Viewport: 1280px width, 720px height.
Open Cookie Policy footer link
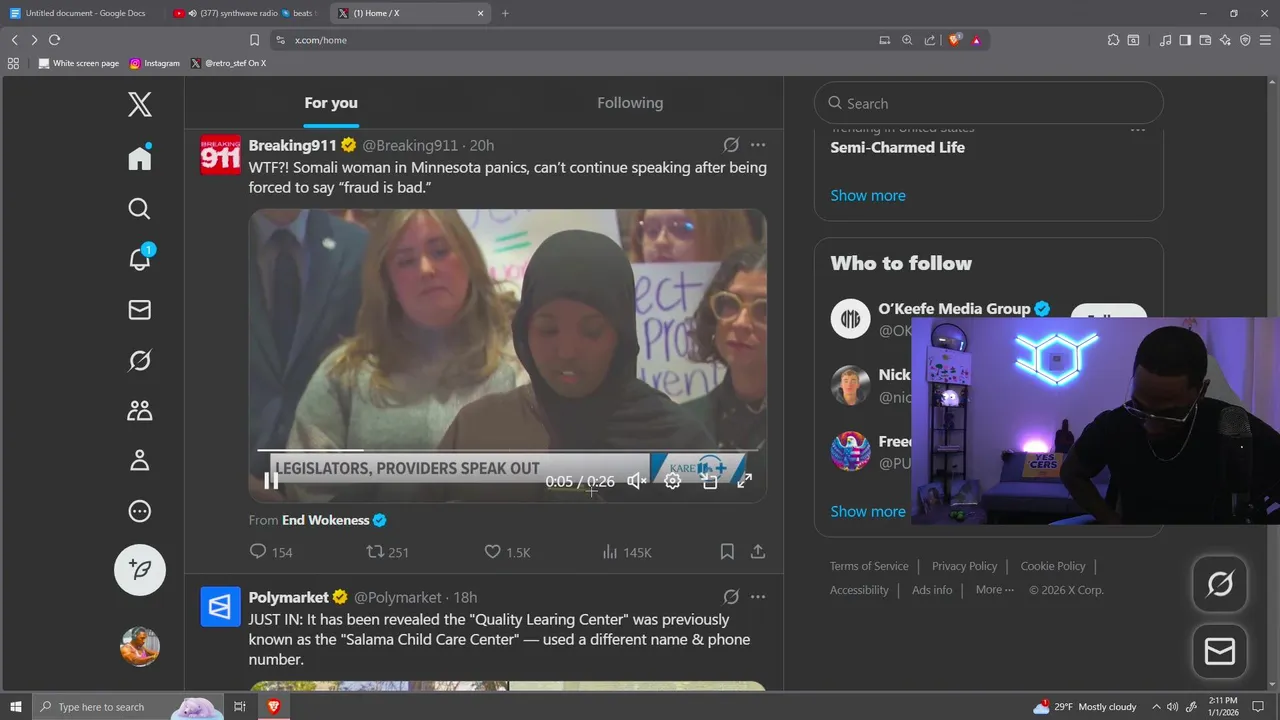[1053, 566]
